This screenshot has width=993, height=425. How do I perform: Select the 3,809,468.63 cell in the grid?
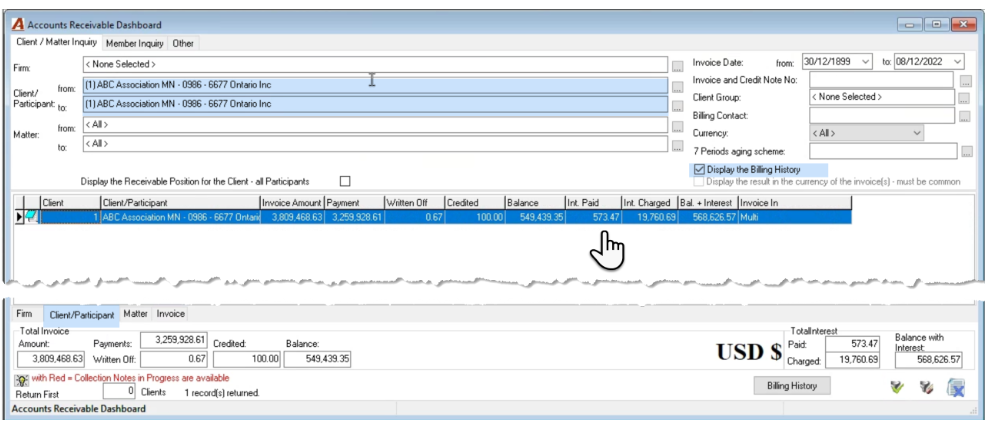[292, 217]
